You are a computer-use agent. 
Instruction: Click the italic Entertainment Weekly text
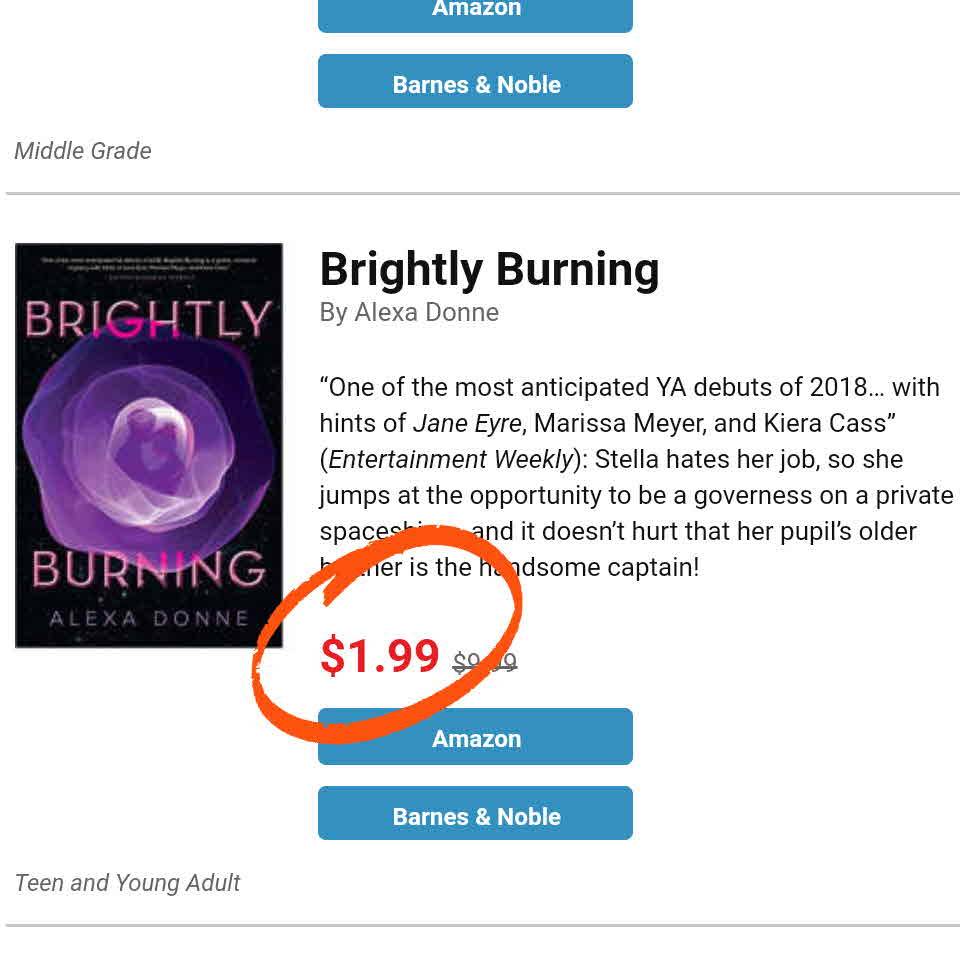[450, 460]
